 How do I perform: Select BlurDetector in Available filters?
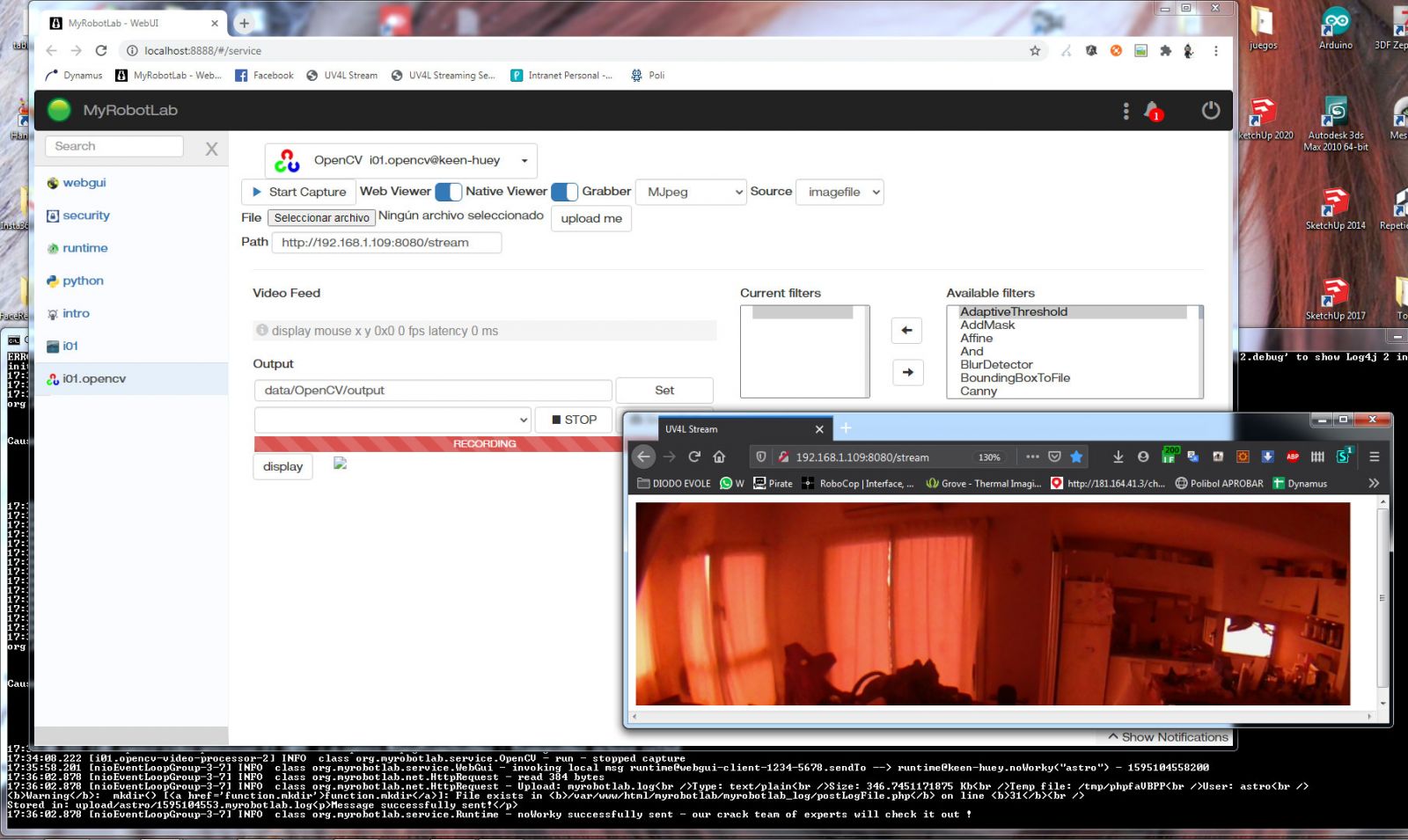pyautogui.click(x=996, y=364)
